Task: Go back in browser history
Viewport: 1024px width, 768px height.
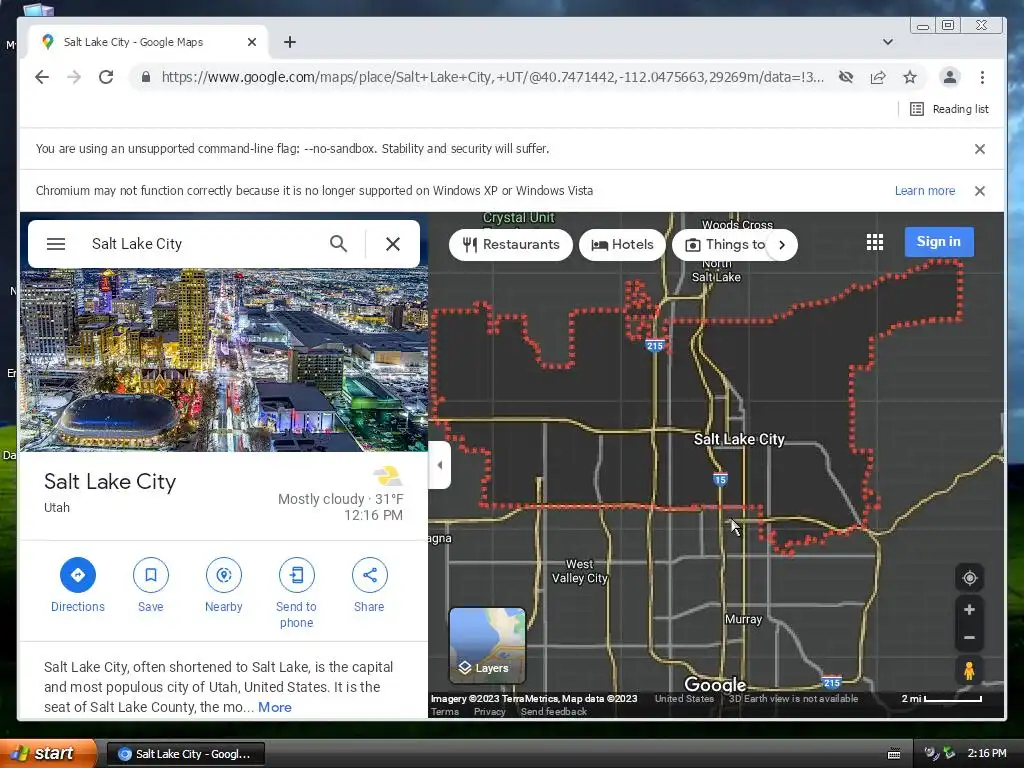Action: 42,77
